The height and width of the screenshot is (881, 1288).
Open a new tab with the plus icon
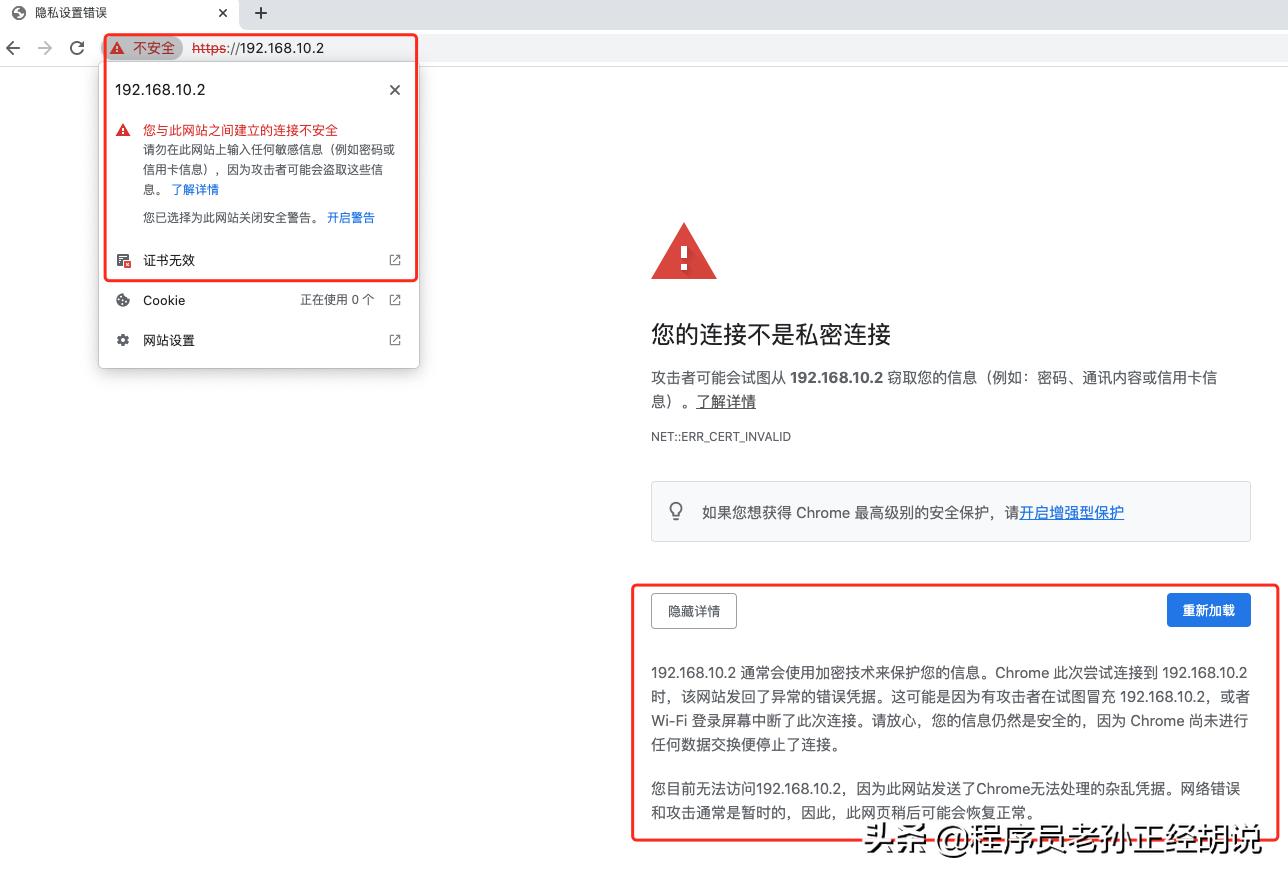click(x=261, y=13)
